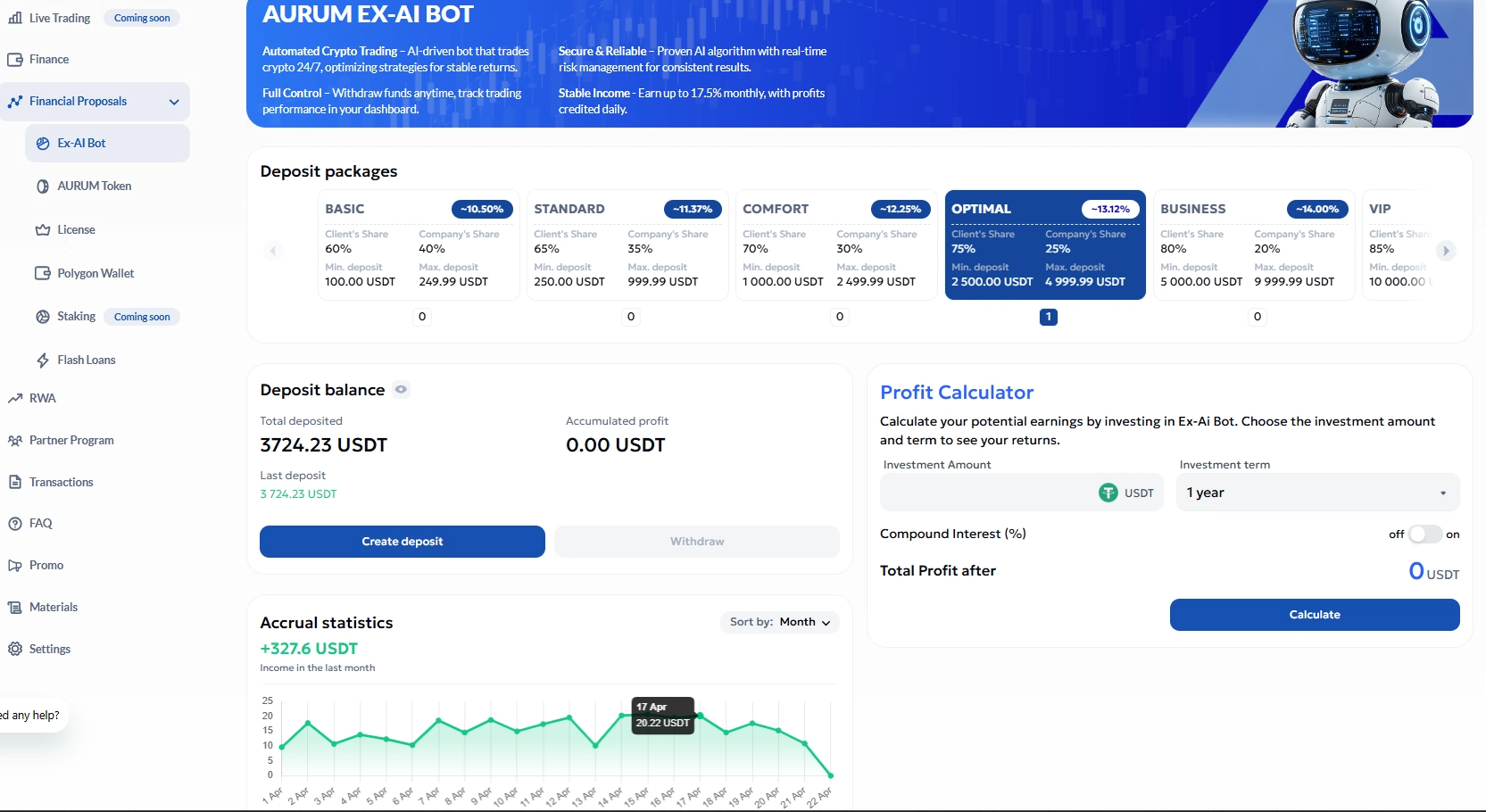Open the Finance menu item
The image size is (1486, 812).
click(x=38, y=59)
